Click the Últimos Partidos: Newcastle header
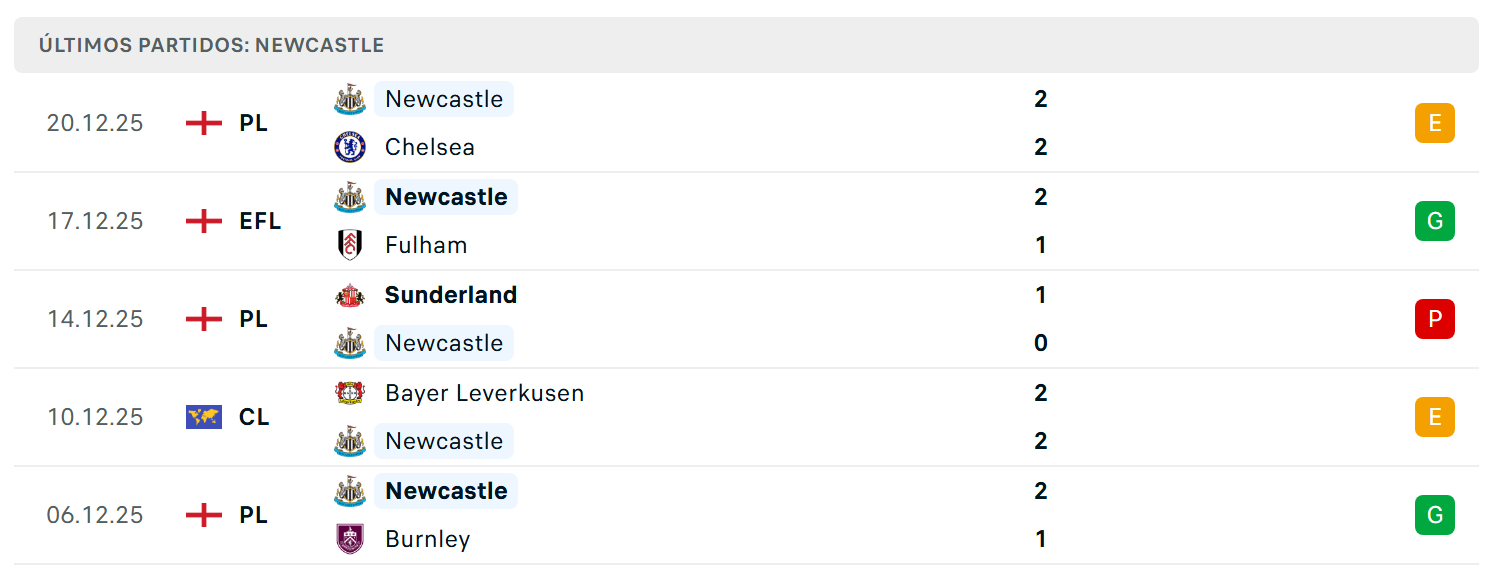 coord(746,45)
